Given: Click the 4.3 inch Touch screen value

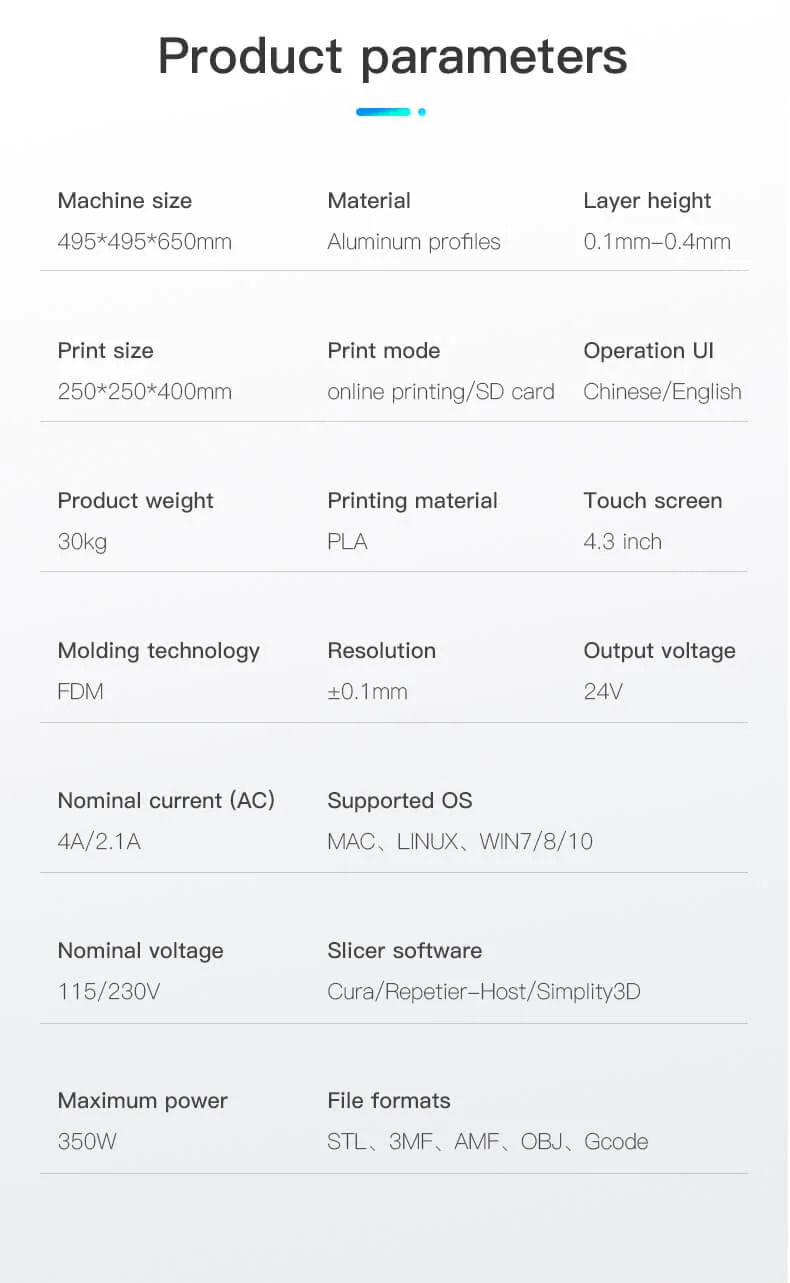Looking at the screenshot, I should click(x=623, y=541).
